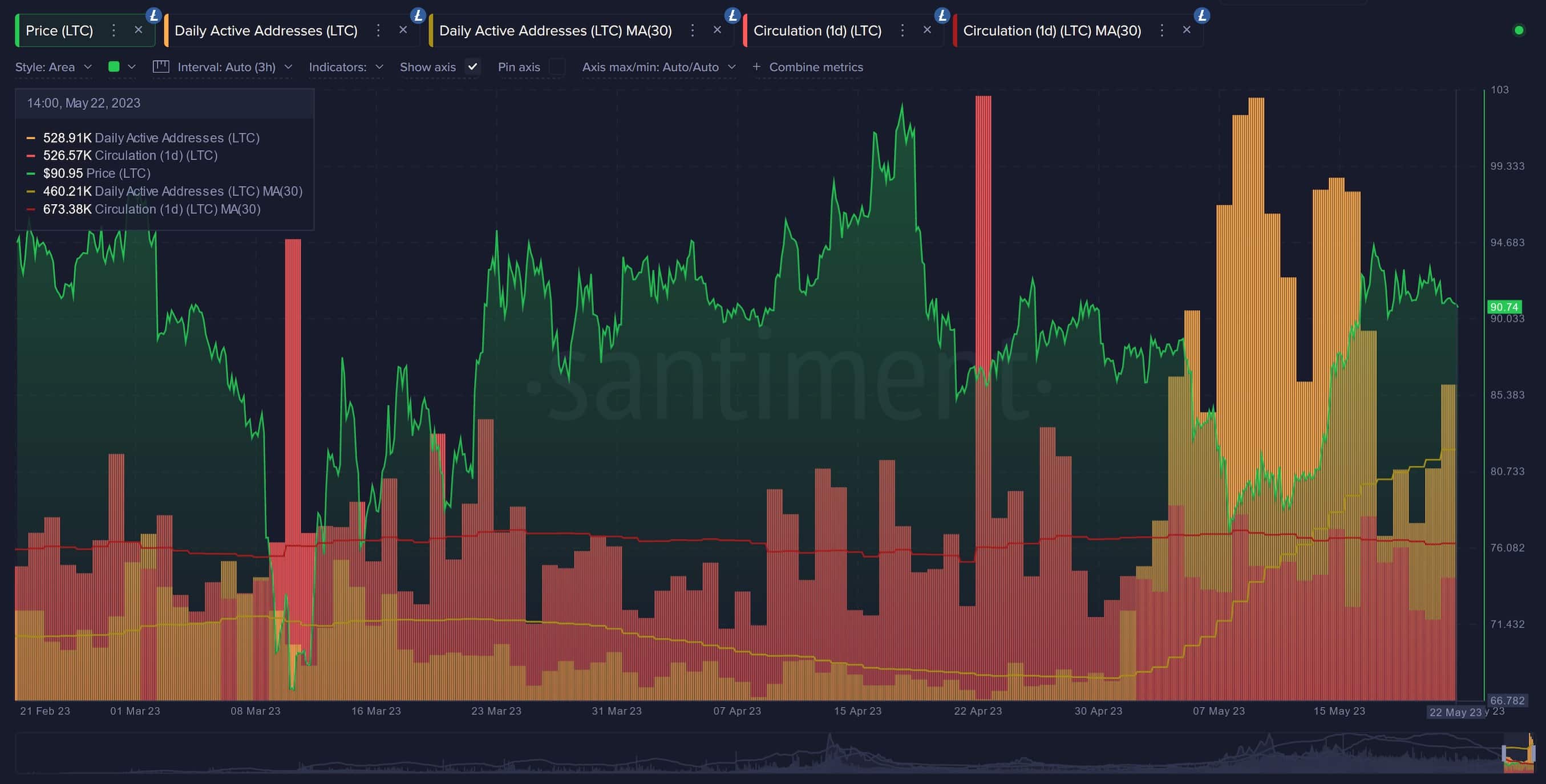Click the plus icon beside Combine metrics
Image resolution: width=1546 pixels, height=784 pixels.
[x=756, y=67]
